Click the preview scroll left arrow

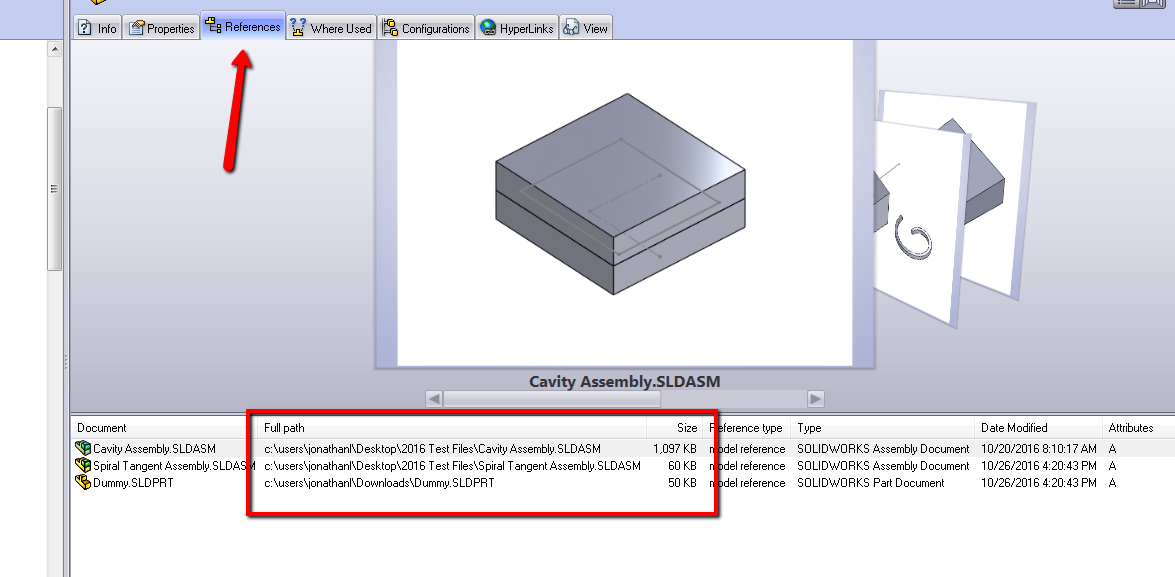click(x=434, y=399)
